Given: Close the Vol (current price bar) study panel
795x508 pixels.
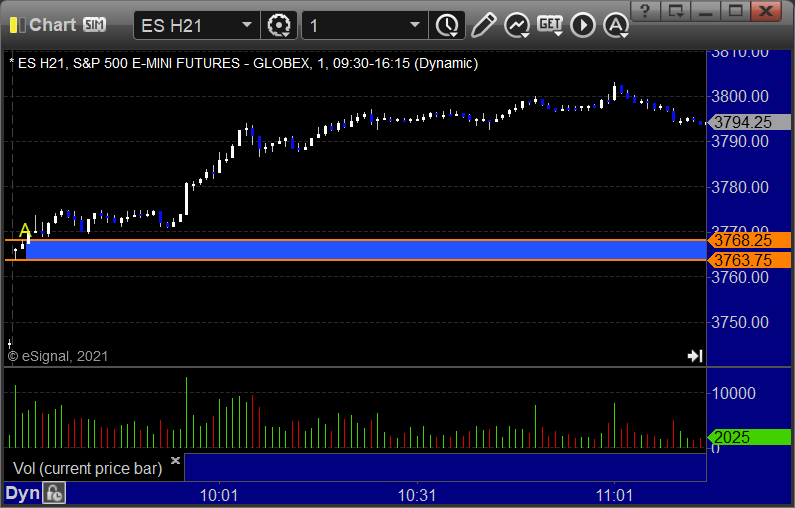Looking at the screenshot, I should 175,460.
